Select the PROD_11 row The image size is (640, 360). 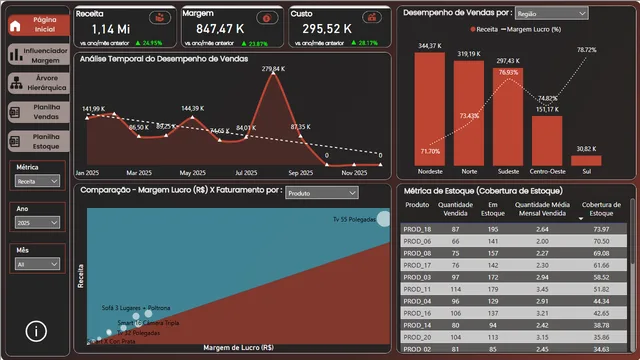513,289
